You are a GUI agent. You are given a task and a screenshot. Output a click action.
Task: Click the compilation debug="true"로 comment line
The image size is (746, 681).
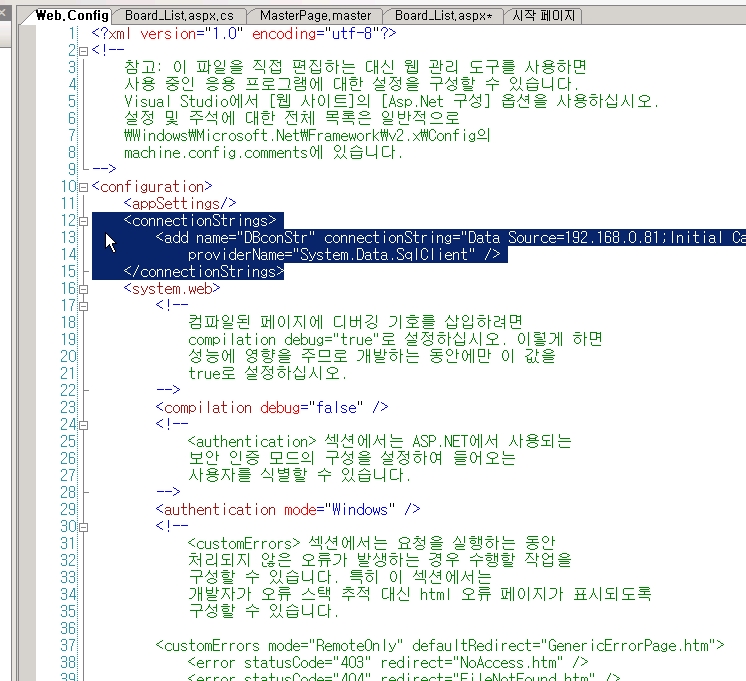[395, 340]
